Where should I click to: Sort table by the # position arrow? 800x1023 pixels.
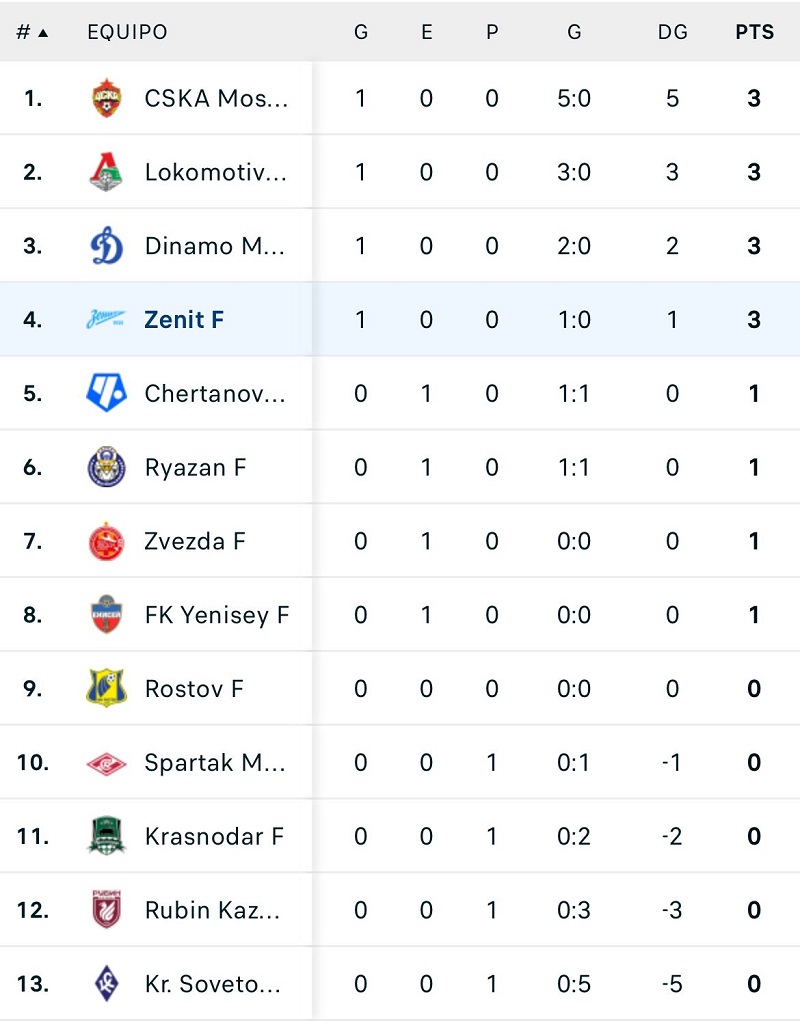pos(33,32)
